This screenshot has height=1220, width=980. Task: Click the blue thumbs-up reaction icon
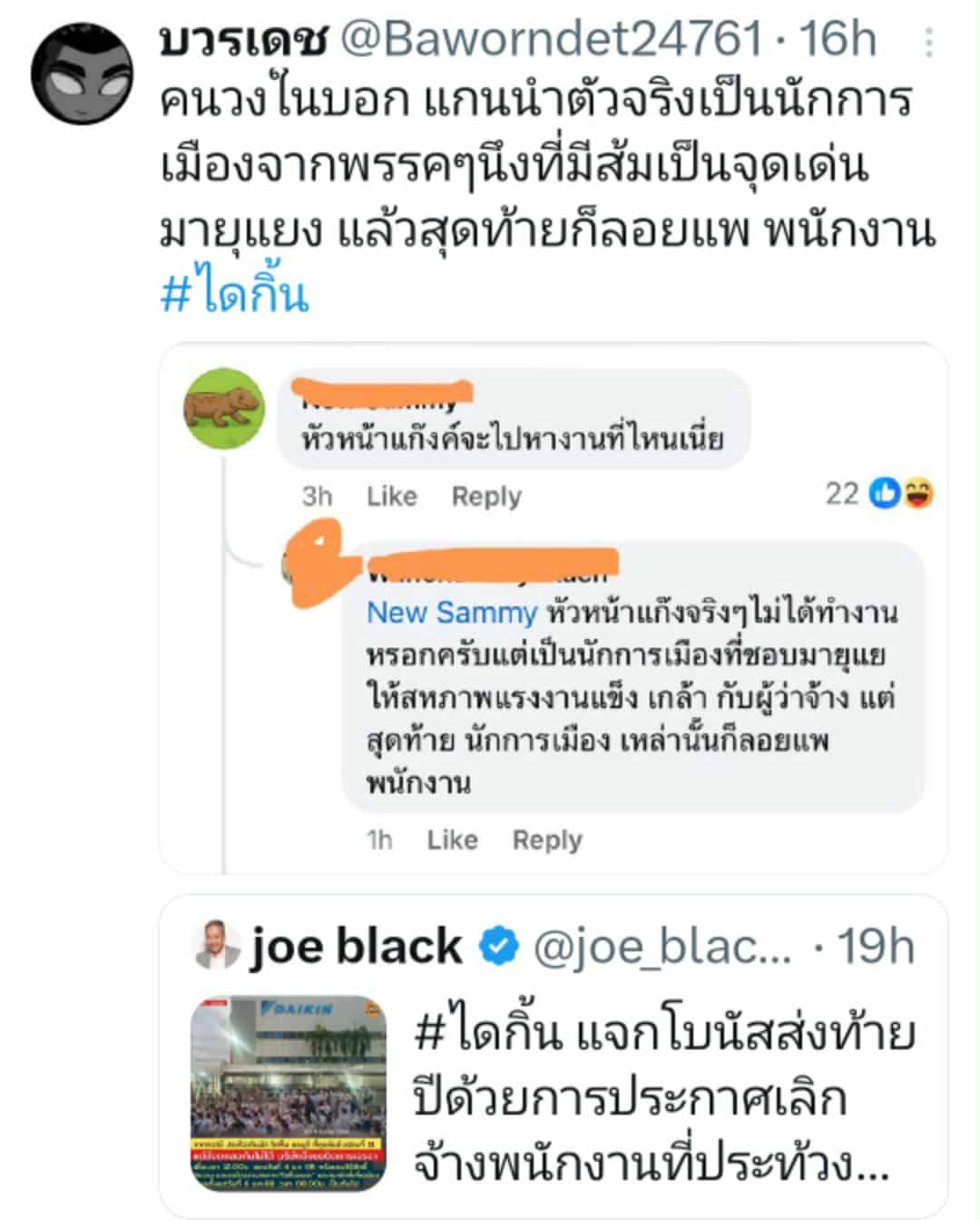[884, 493]
